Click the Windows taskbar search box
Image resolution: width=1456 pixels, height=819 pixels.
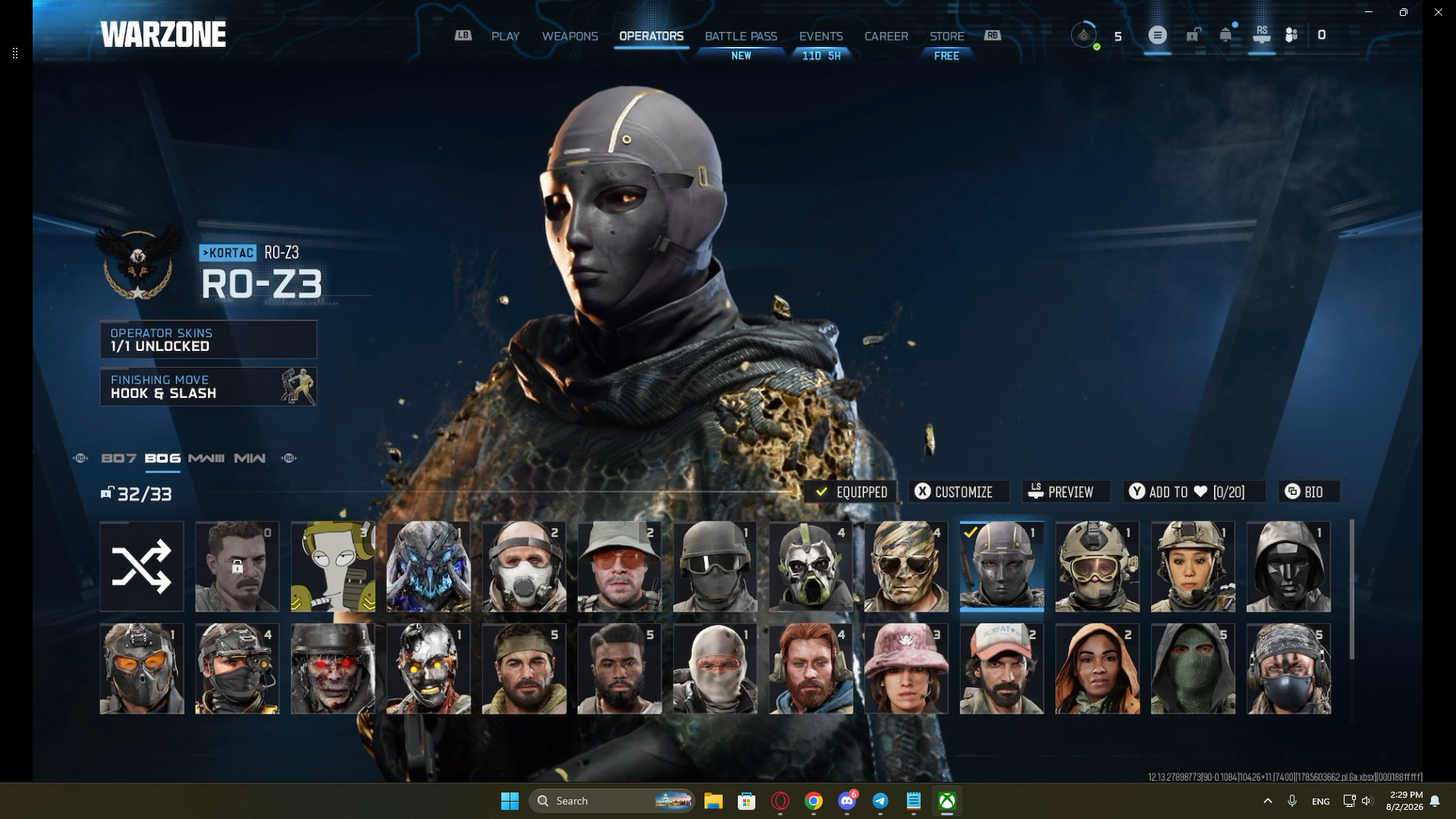click(611, 801)
